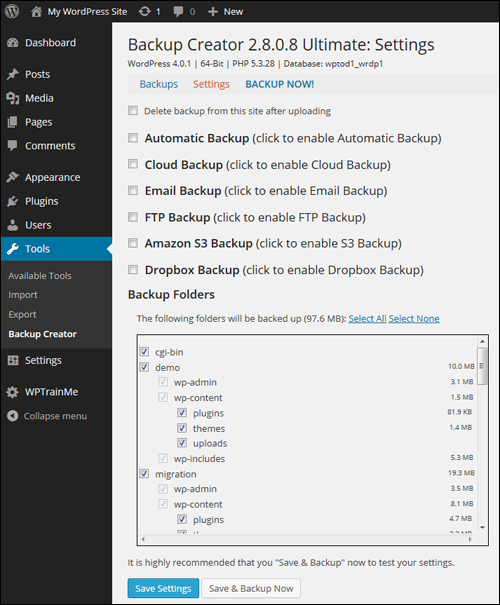Click the folder list horizontal scroll right arrow
500x605 pixels.
click(x=470, y=539)
